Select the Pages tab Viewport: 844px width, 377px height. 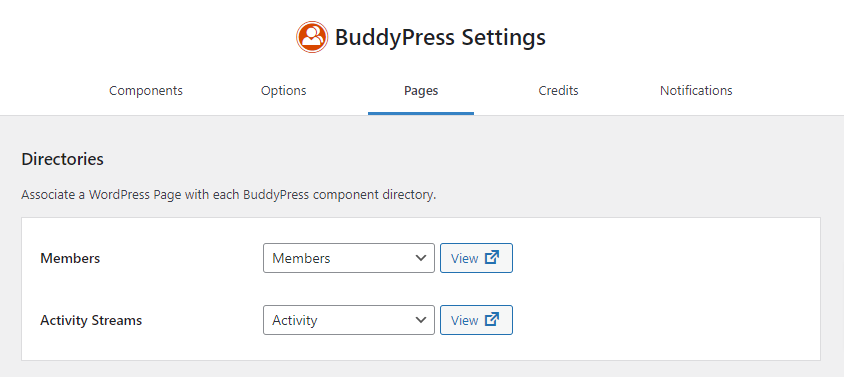[421, 90]
